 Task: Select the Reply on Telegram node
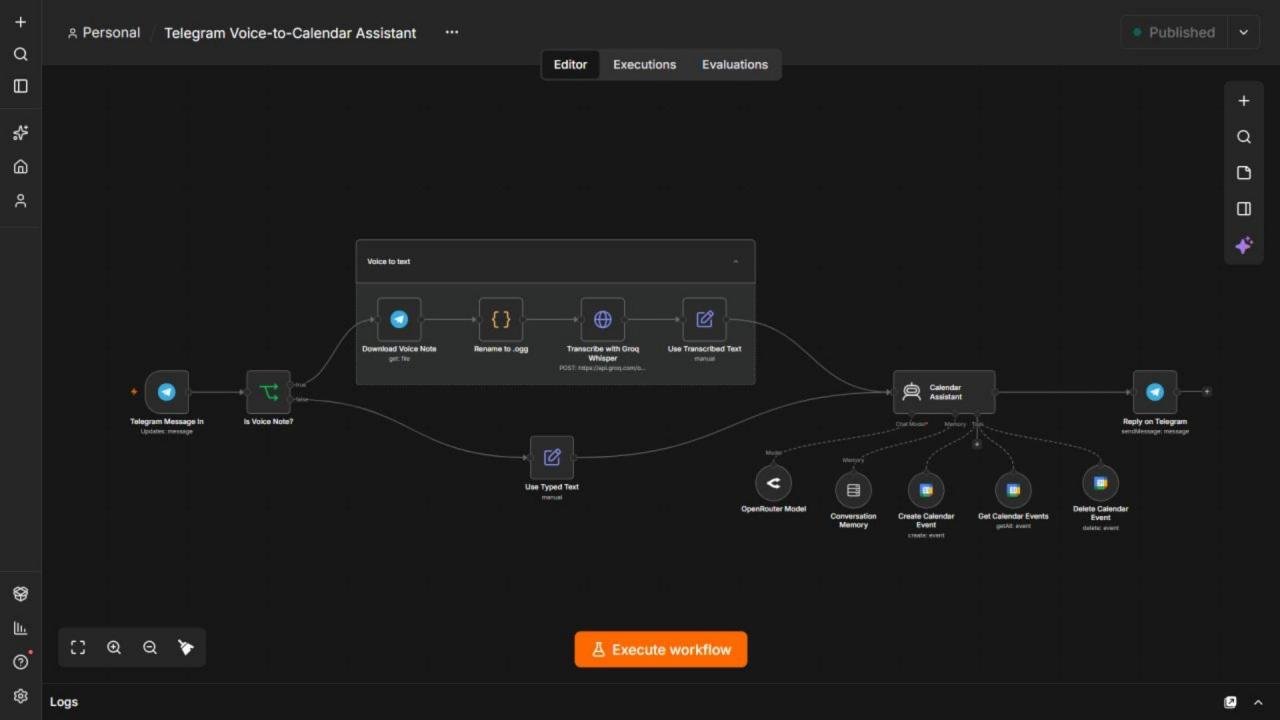click(x=1155, y=392)
